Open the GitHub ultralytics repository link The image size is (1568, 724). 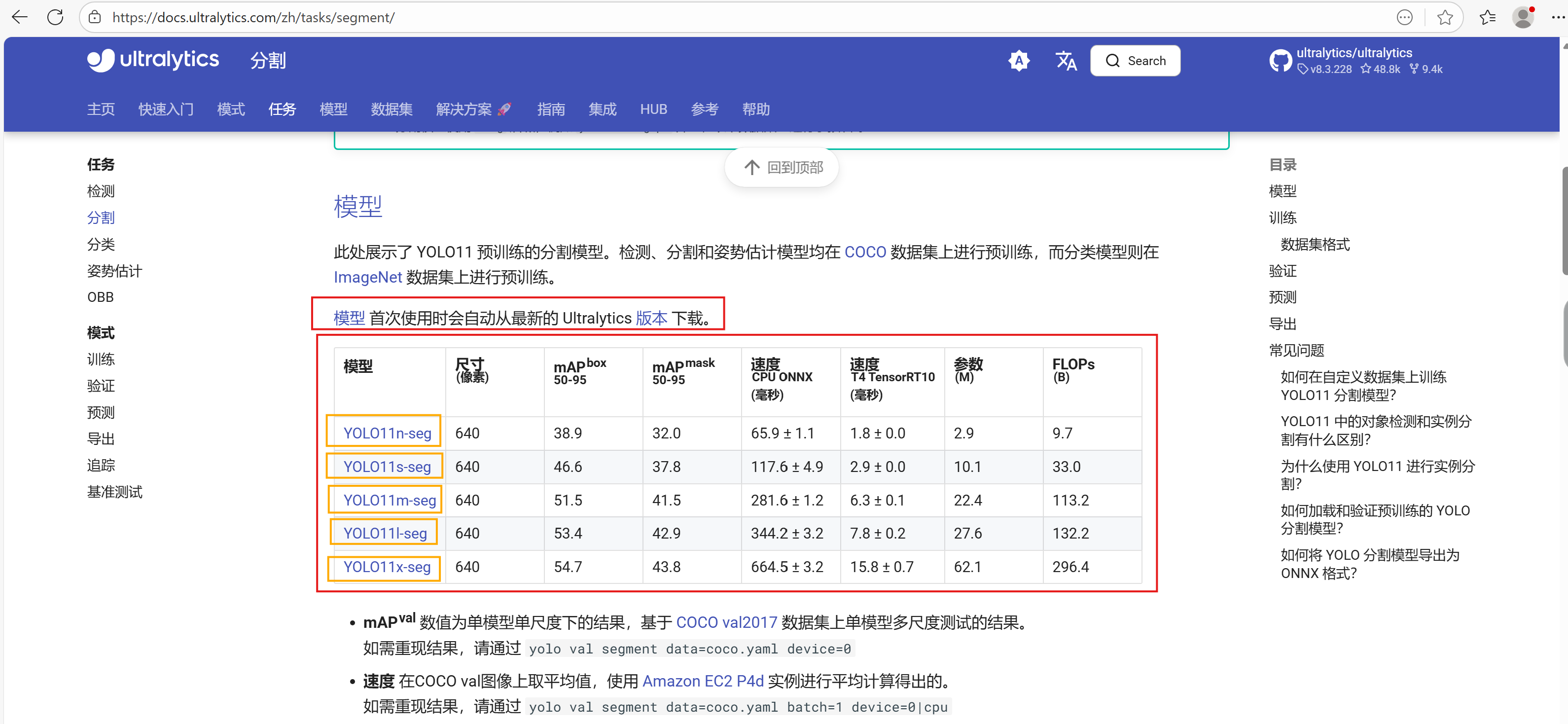(x=1355, y=60)
